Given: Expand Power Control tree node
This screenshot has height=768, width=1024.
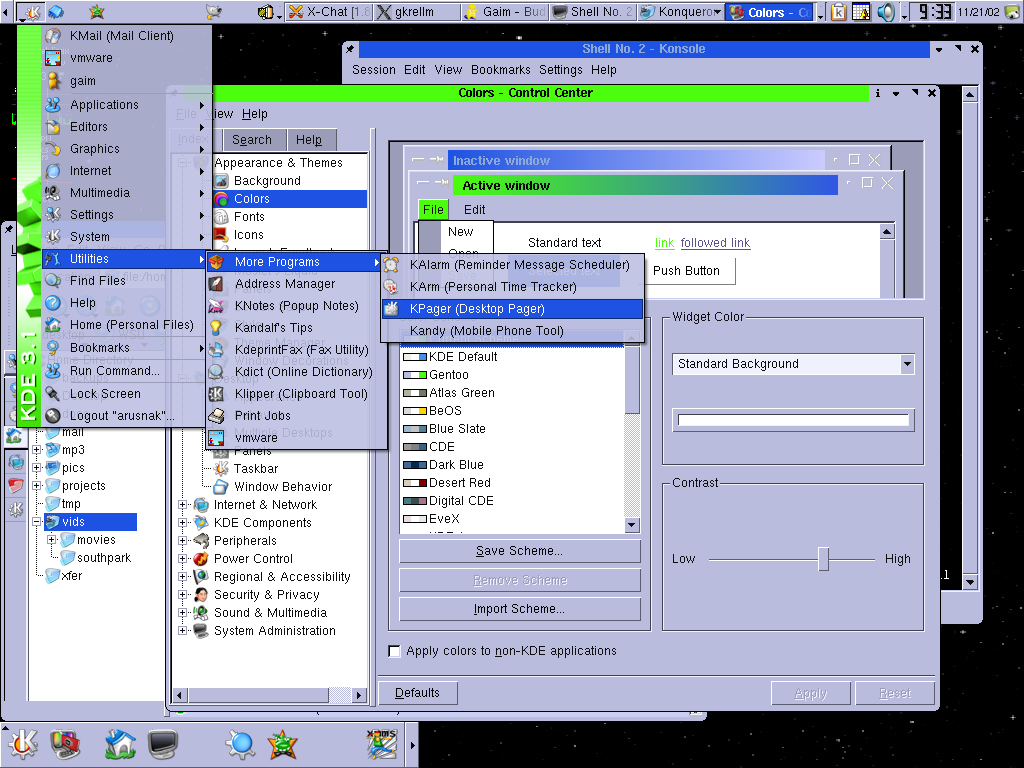Looking at the screenshot, I should click(x=183, y=559).
